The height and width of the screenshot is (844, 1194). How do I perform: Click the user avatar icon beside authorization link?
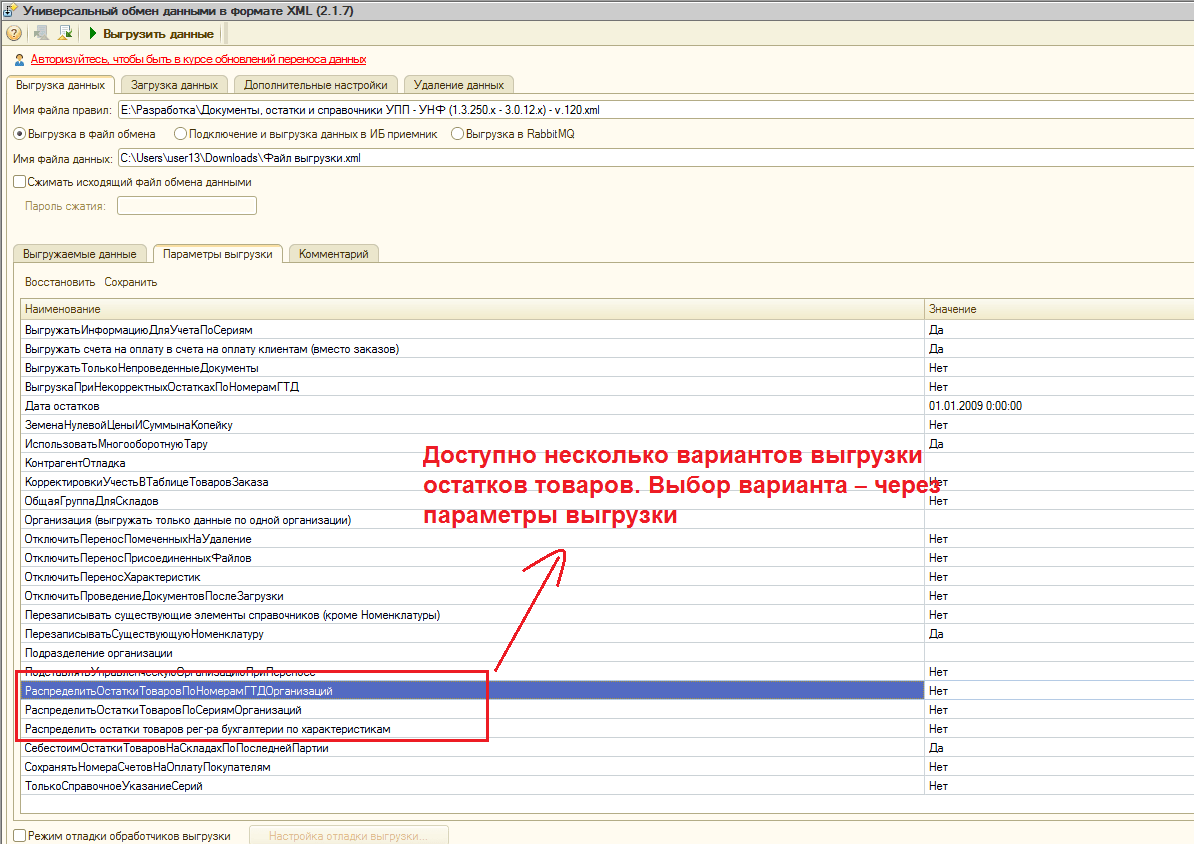(20, 59)
